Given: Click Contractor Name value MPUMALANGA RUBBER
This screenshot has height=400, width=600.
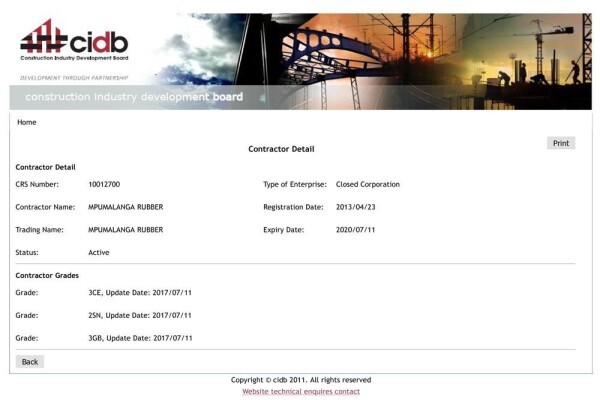Looking at the screenshot, I should click(126, 207).
